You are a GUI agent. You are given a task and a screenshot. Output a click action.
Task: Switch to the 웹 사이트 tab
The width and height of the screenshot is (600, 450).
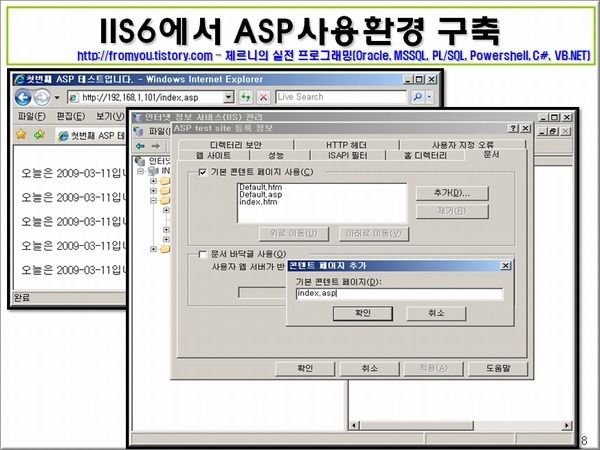[x=214, y=155]
